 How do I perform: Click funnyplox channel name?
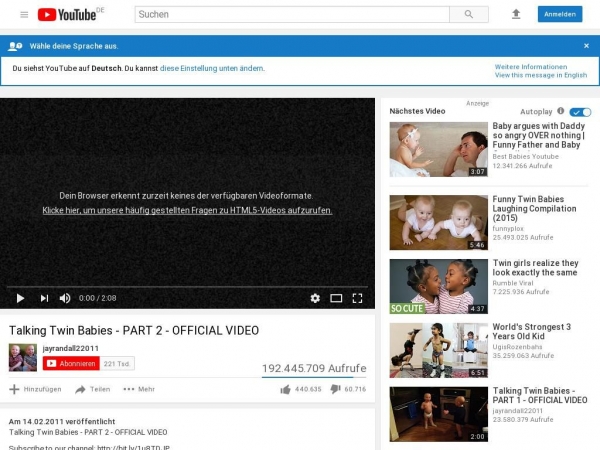click(508, 228)
